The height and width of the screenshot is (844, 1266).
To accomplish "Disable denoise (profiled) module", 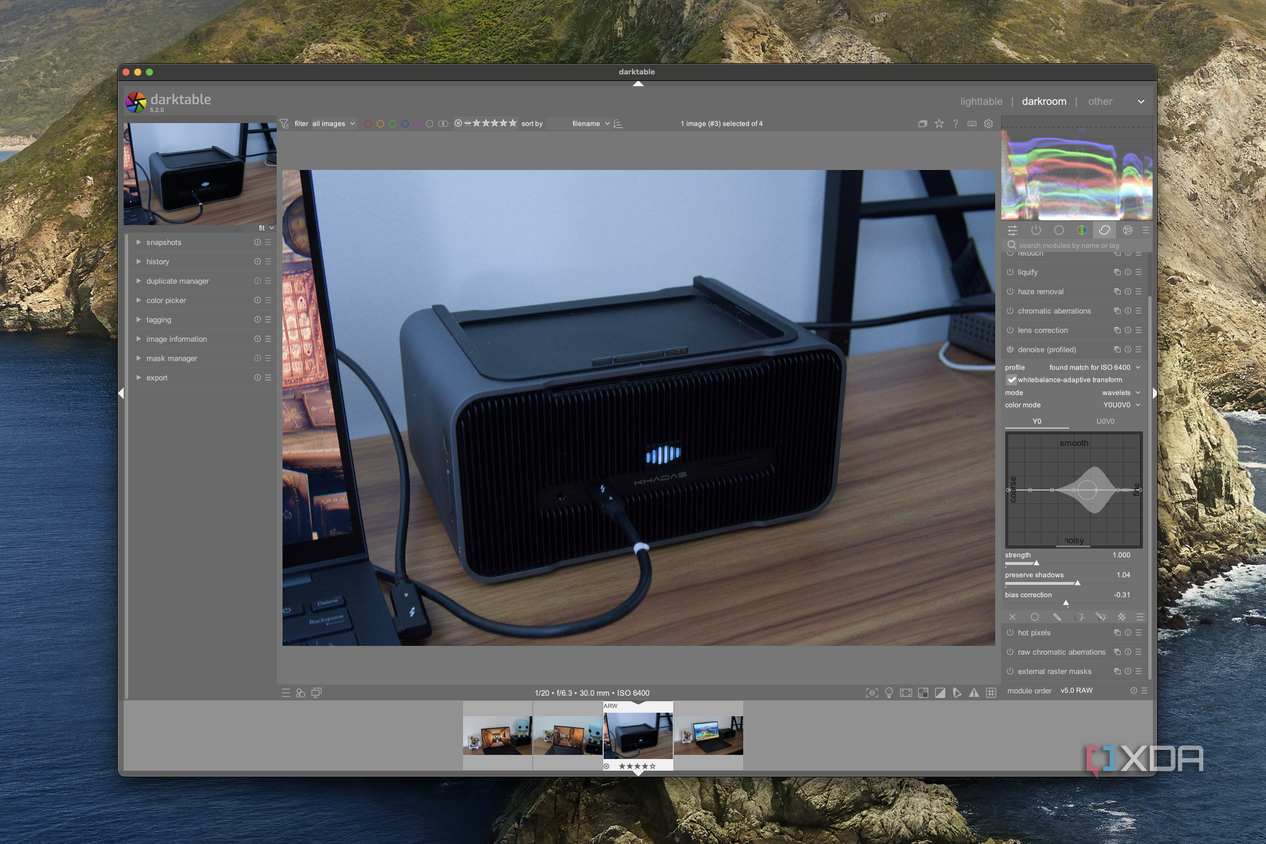I will tap(1010, 350).
